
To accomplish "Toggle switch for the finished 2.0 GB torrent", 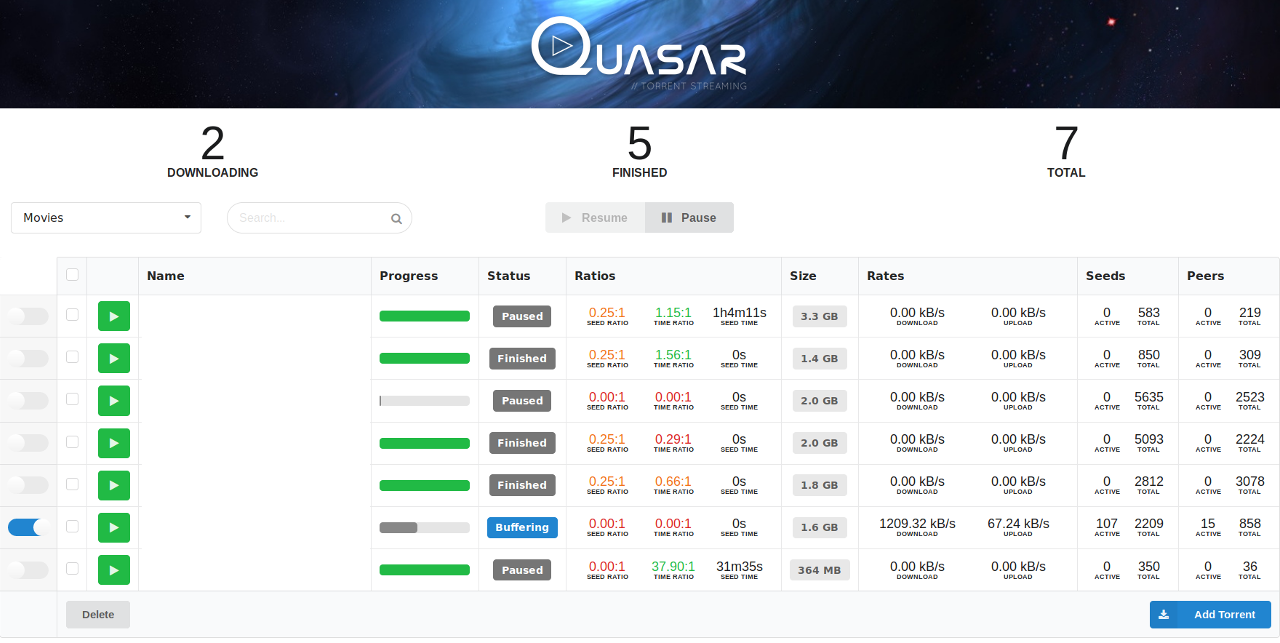I will pyautogui.click(x=28, y=443).
